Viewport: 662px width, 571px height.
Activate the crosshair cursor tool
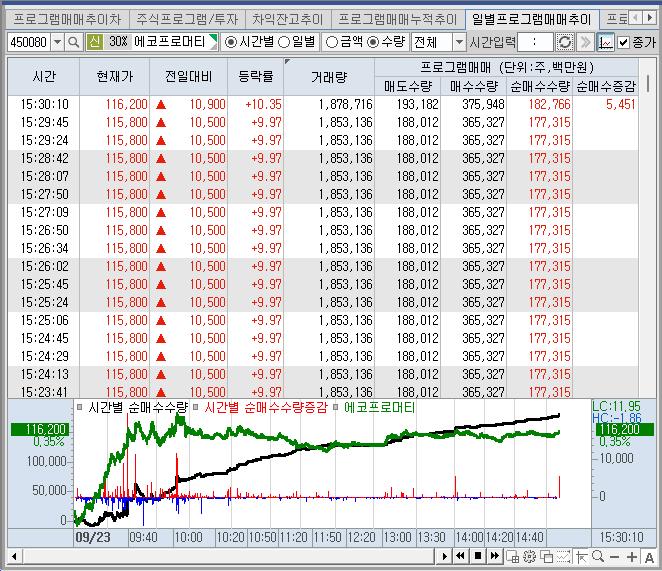pyautogui.click(x=581, y=557)
